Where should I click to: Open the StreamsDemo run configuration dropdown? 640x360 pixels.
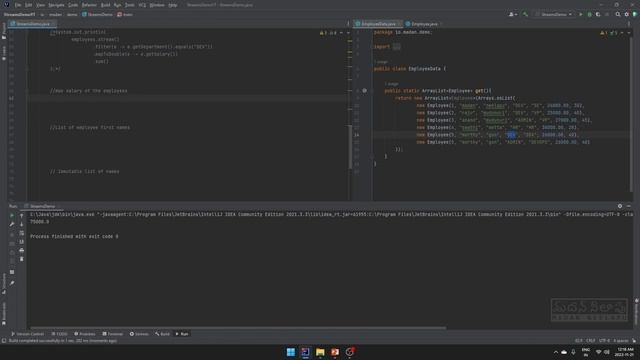point(554,14)
